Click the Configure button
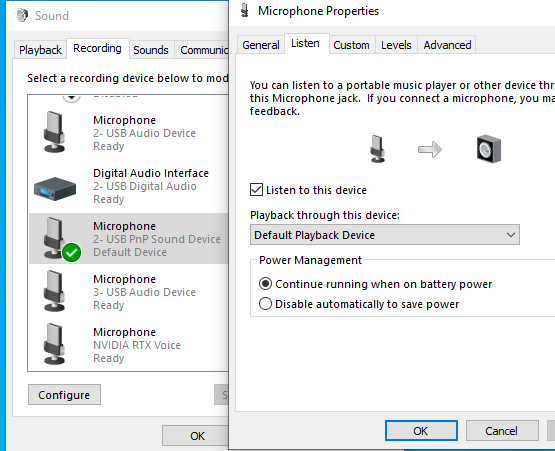The width and height of the screenshot is (555, 451). click(x=64, y=395)
